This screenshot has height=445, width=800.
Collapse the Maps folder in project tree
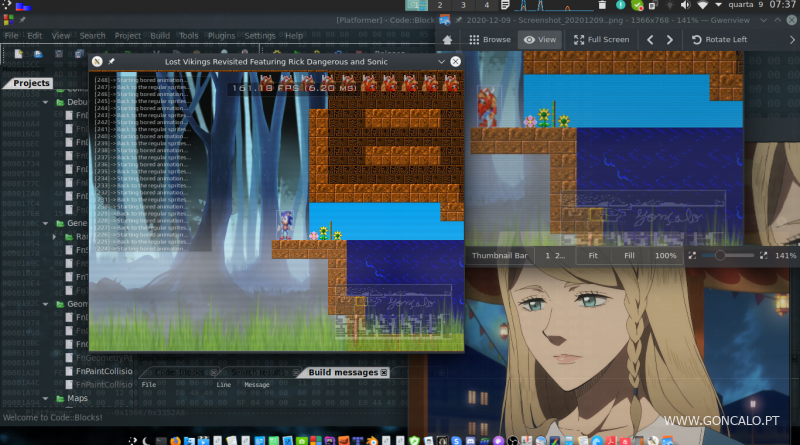tap(45, 398)
